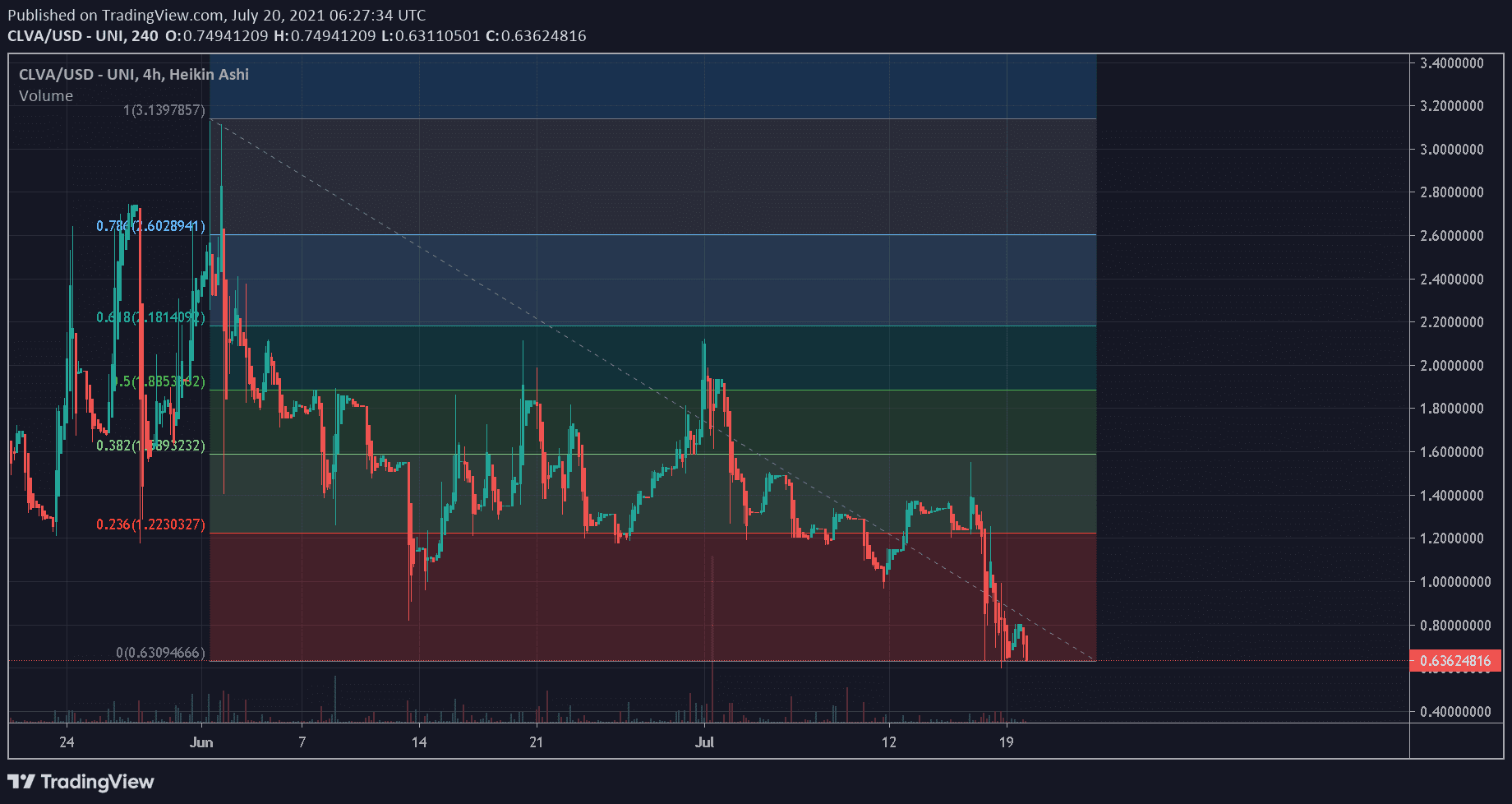The width and height of the screenshot is (1512, 804).
Task: Click the red current price tag 0.63624816
Action: coord(1454,661)
